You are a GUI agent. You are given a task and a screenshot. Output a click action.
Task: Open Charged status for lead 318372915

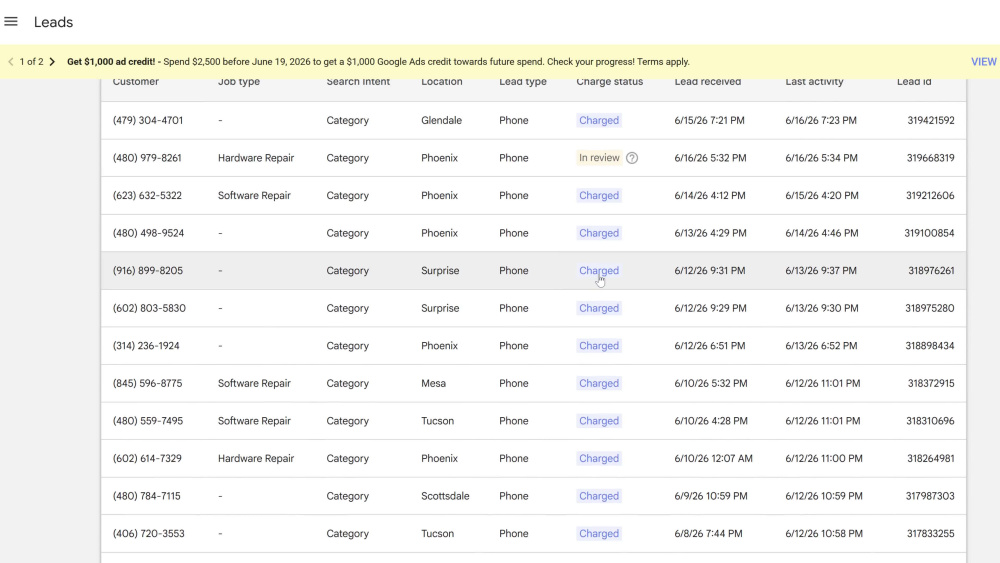point(599,384)
